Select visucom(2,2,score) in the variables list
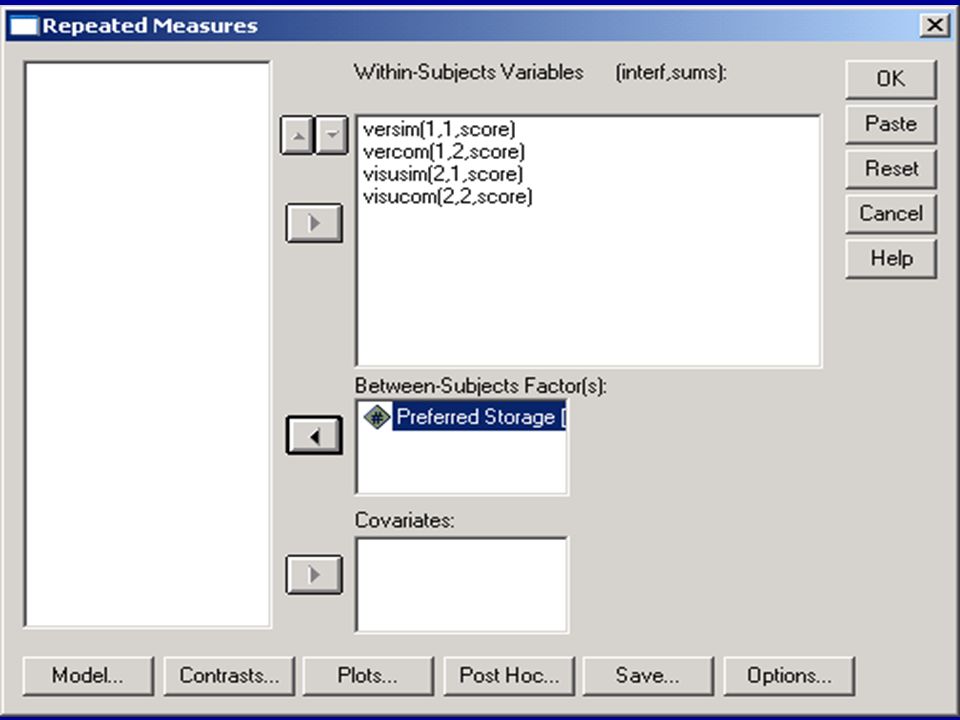Image resolution: width=960 pixels, height=720 pixels. tap(448, 197)
